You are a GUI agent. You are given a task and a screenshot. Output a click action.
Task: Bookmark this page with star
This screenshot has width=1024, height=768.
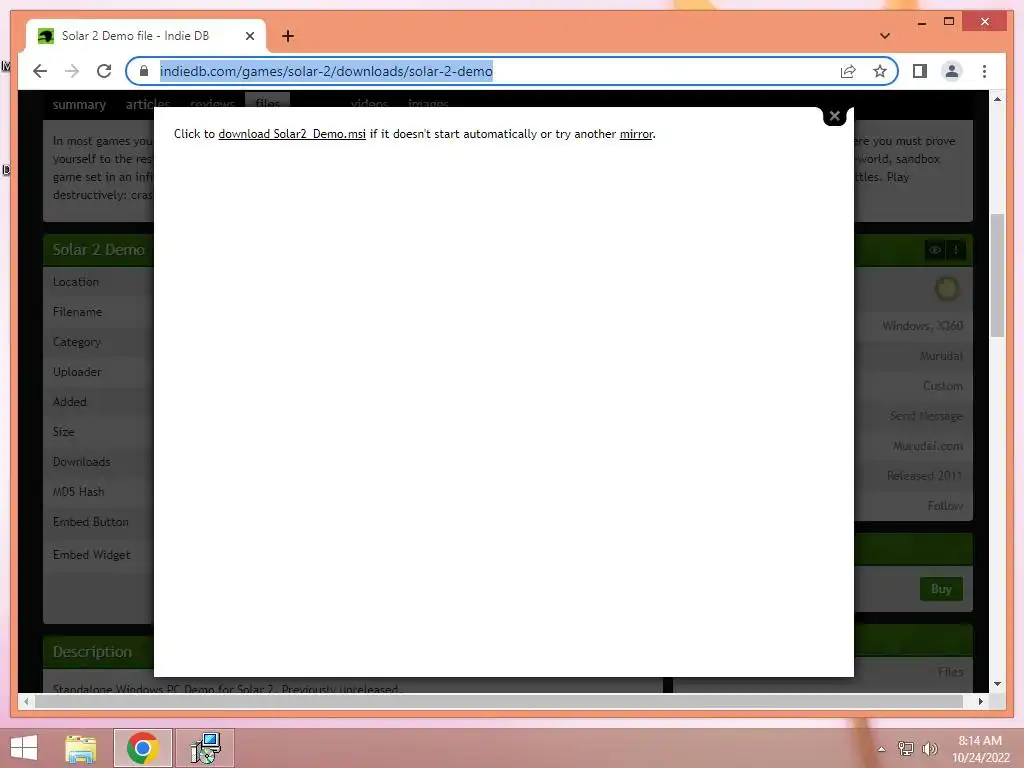pos(880,71)
